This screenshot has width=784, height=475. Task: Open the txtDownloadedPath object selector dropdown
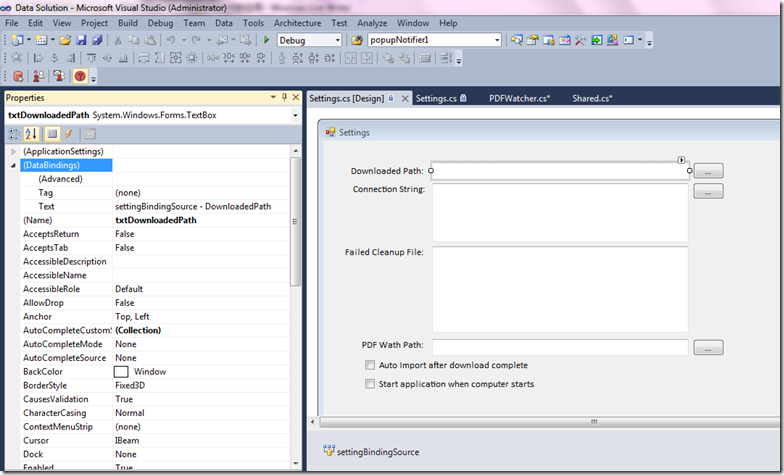click(295, 115)
